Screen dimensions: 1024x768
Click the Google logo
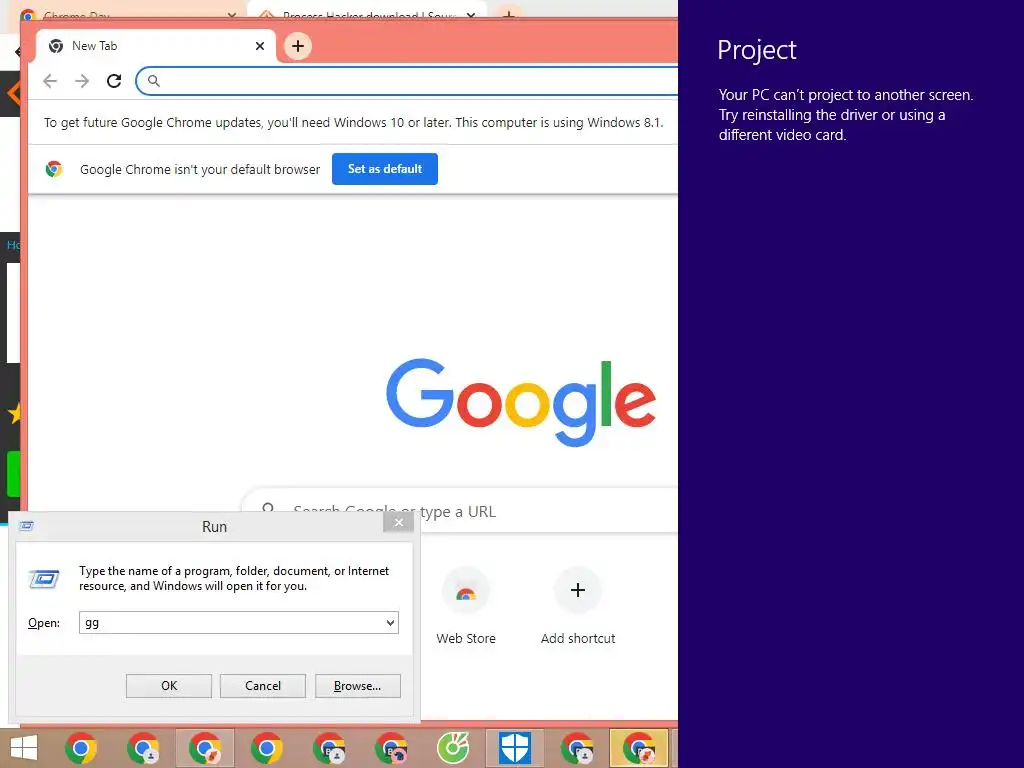pyautogui.click(x=520, y=402)
